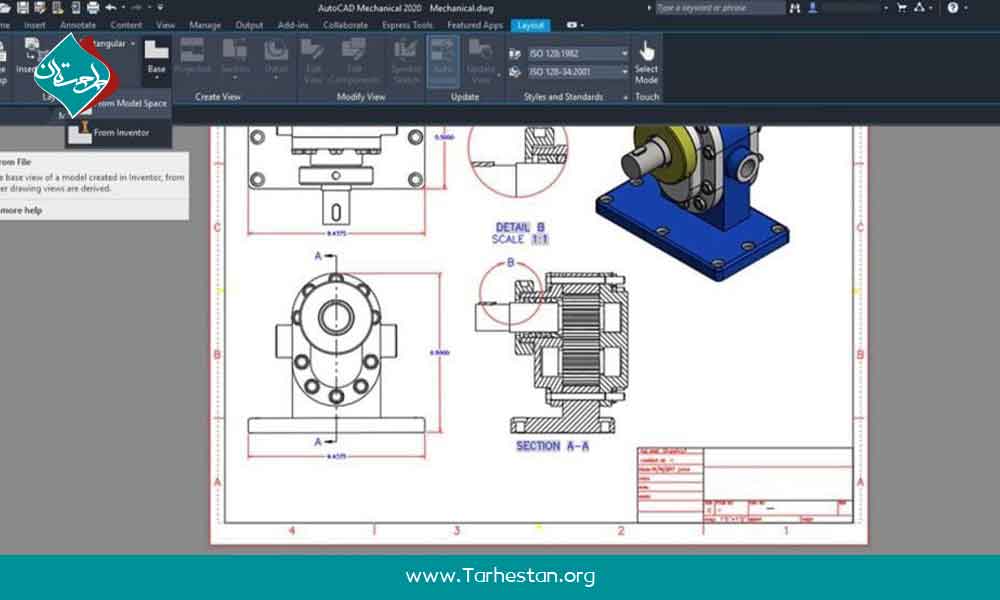Switch to the Annotate ribbon tab
1000x600 pixels.
pyautogui.click(x=78, y=25)
